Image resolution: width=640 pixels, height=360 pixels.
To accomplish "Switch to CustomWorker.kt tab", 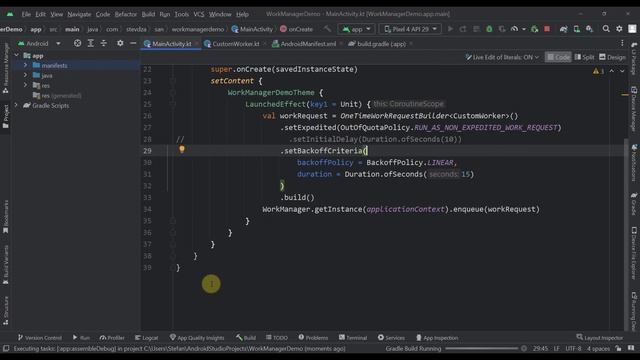I will pos(235,44).
